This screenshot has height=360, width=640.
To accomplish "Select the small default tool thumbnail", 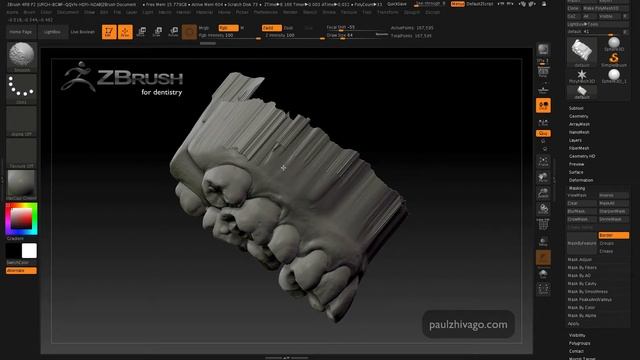I will [x=582, y=92].
